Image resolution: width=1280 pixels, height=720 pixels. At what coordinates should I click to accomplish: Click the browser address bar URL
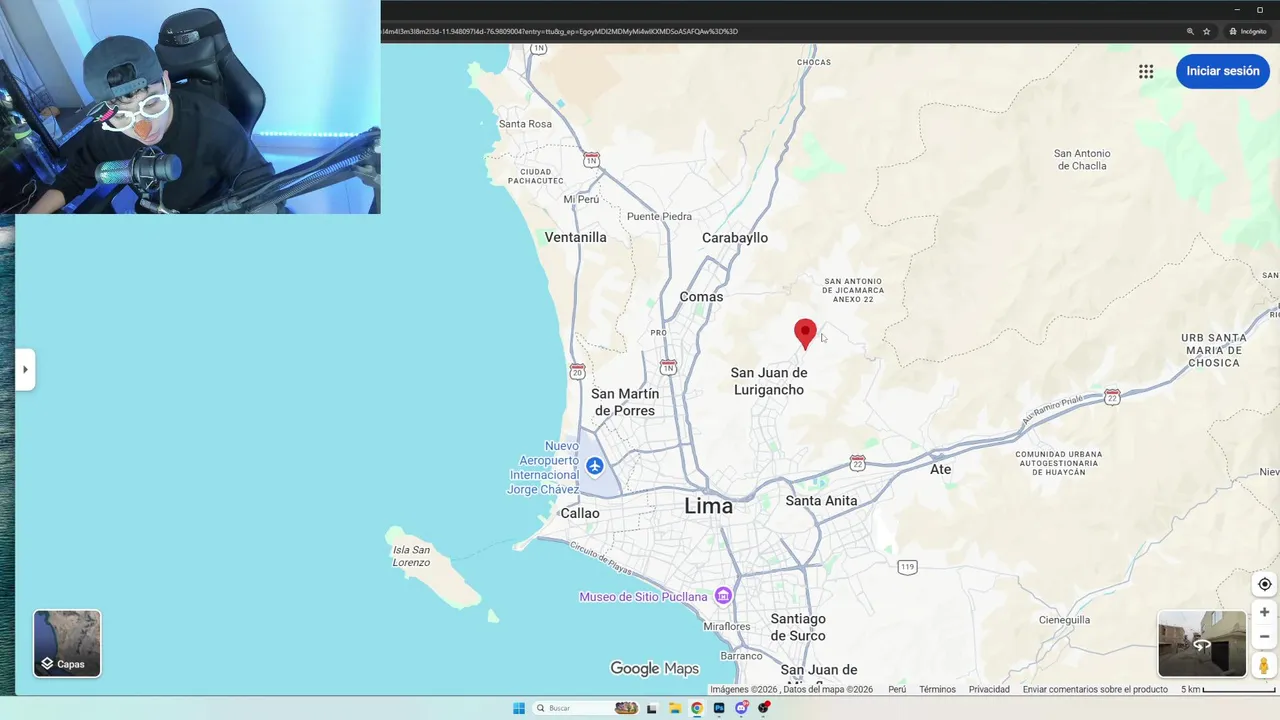click(560, 31)
